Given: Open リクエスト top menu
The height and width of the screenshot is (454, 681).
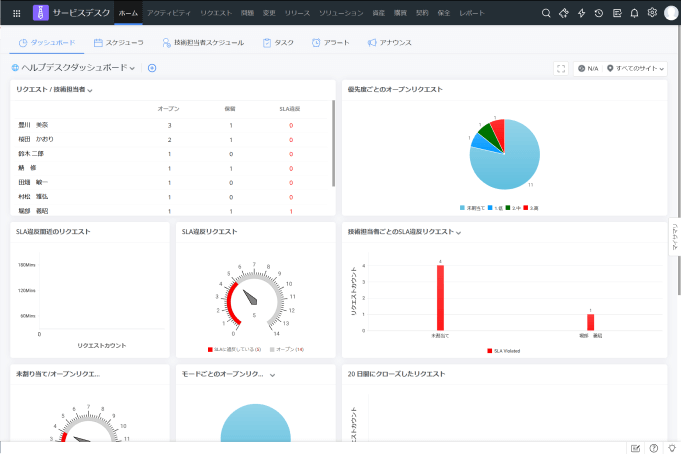Looking at the screenshot, I should click(216, 13).
